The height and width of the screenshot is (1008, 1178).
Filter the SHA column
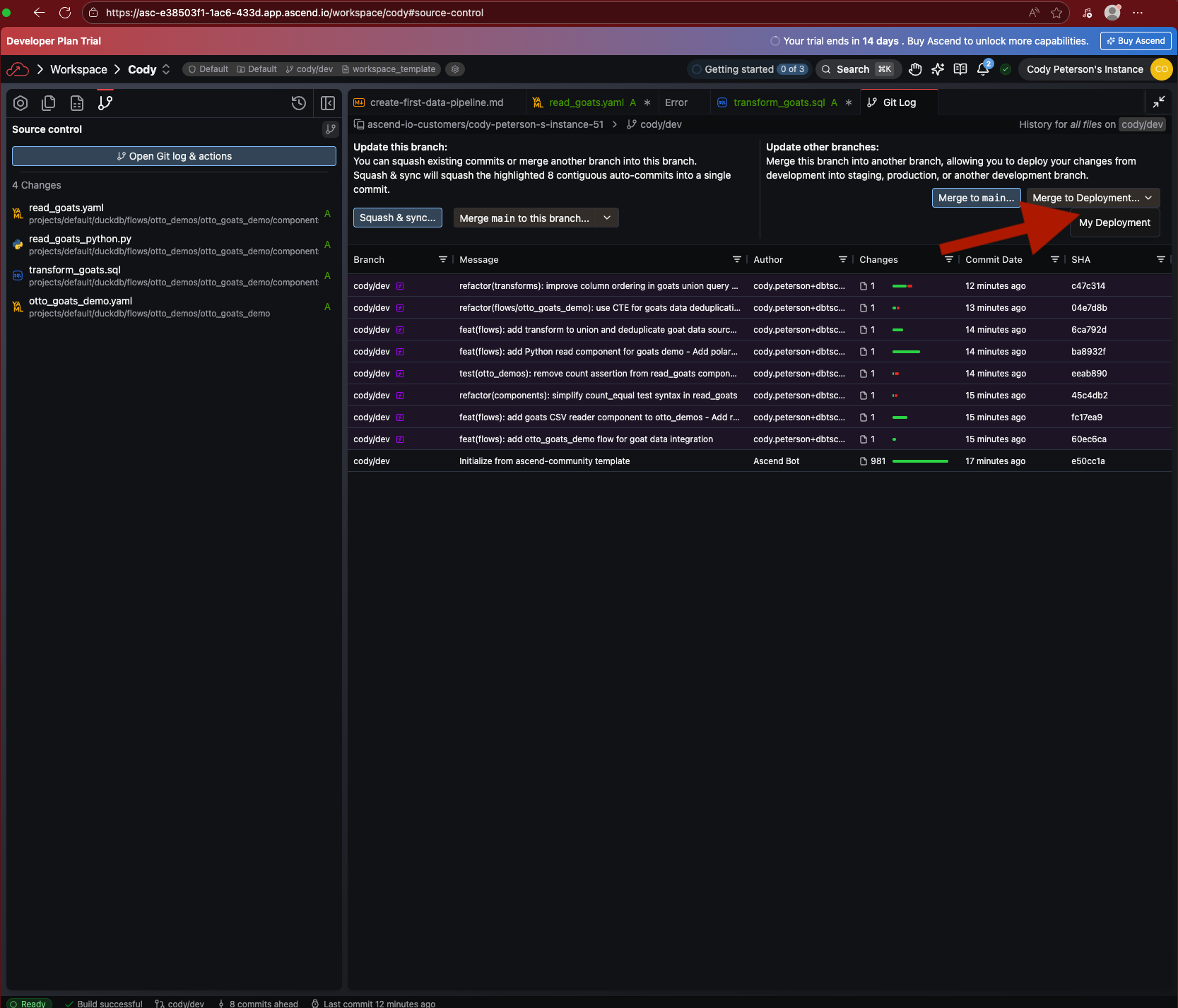[1161, 259]
